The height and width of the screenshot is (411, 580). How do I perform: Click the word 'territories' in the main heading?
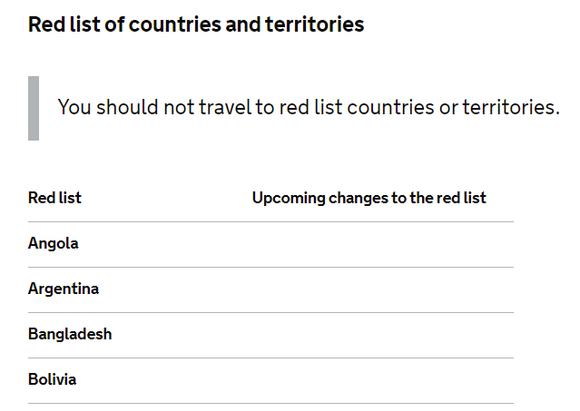pos(314,25)
